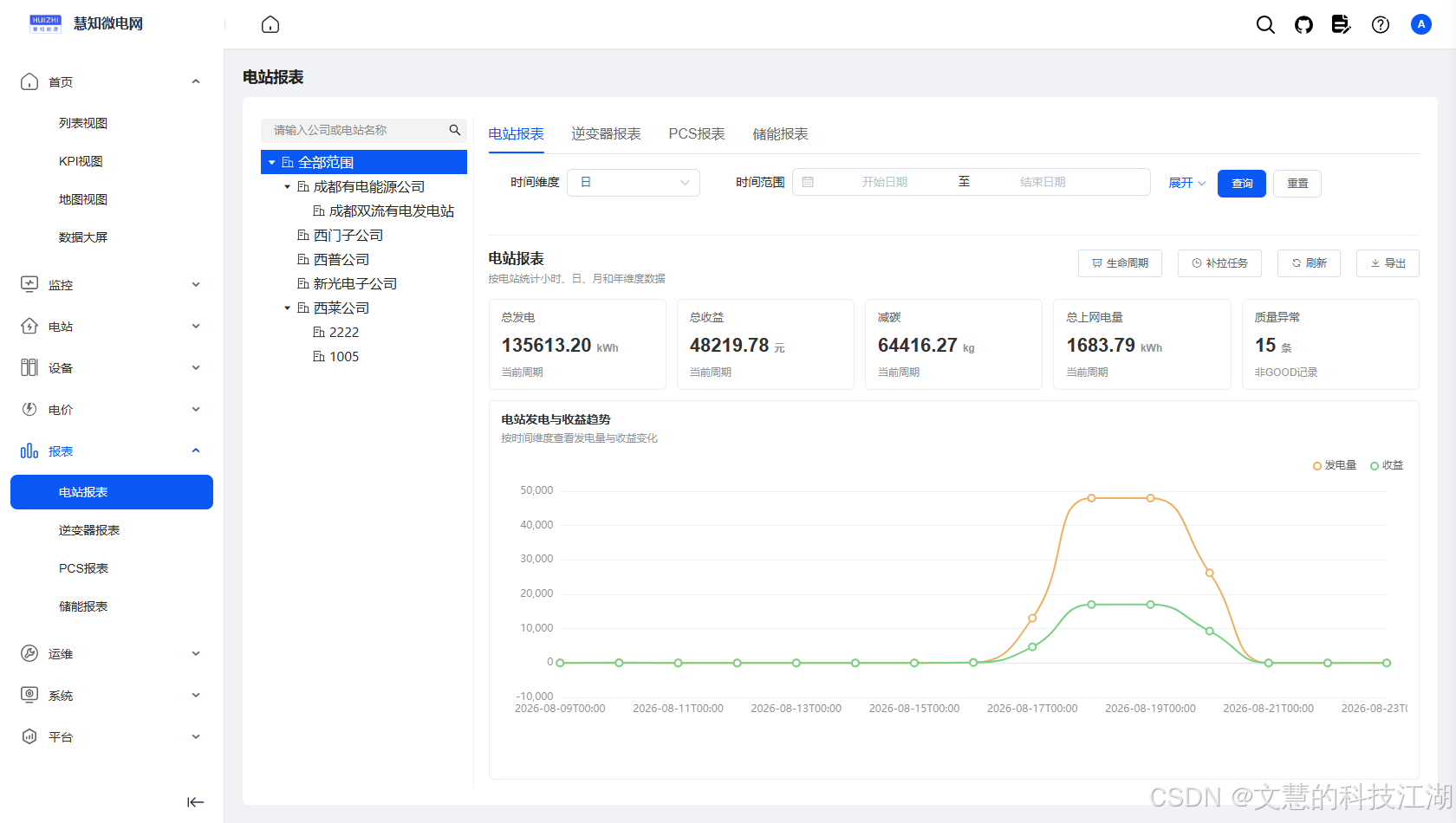Open the search magnifier in top bar

click(1265, 24)
